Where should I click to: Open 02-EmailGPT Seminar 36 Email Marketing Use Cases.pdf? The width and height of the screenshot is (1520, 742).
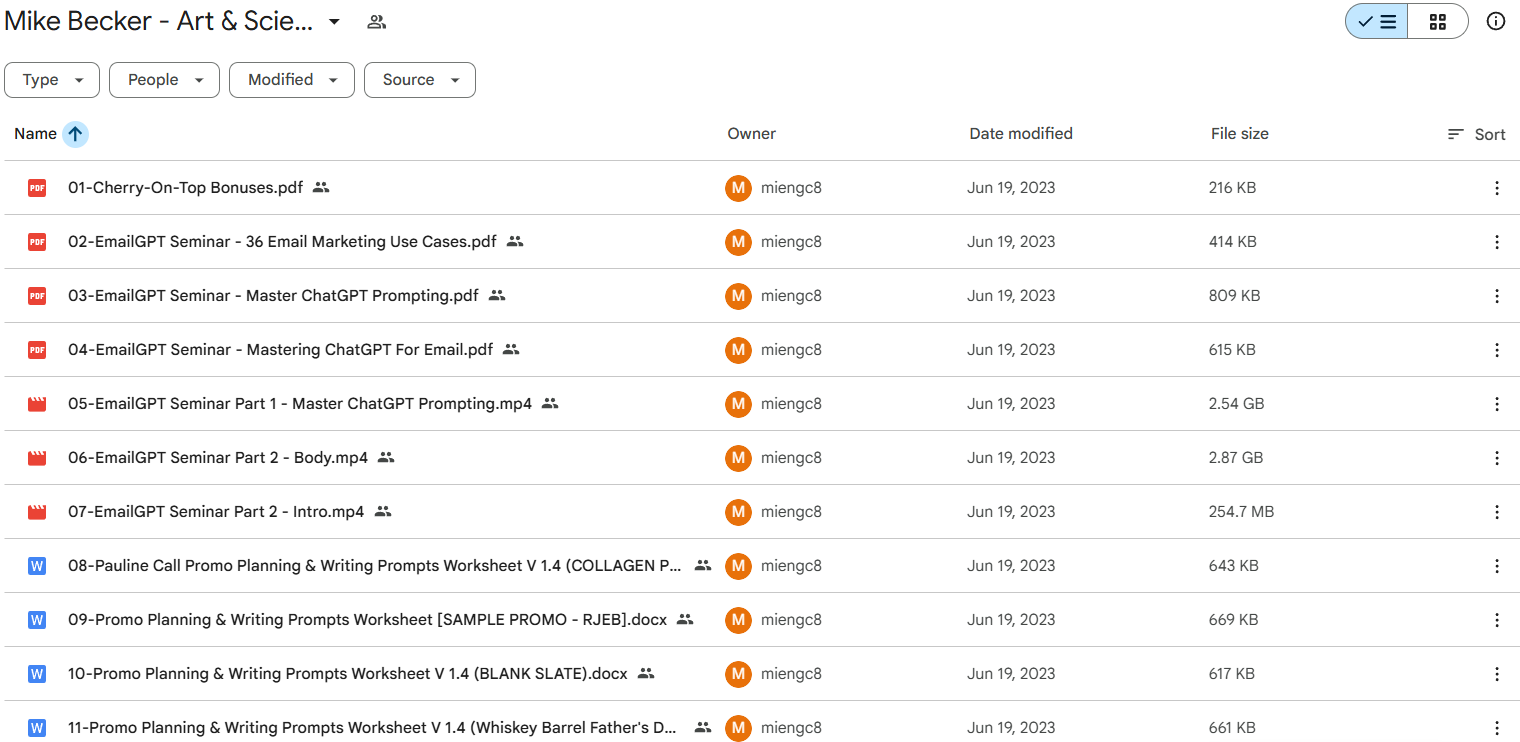282,242
